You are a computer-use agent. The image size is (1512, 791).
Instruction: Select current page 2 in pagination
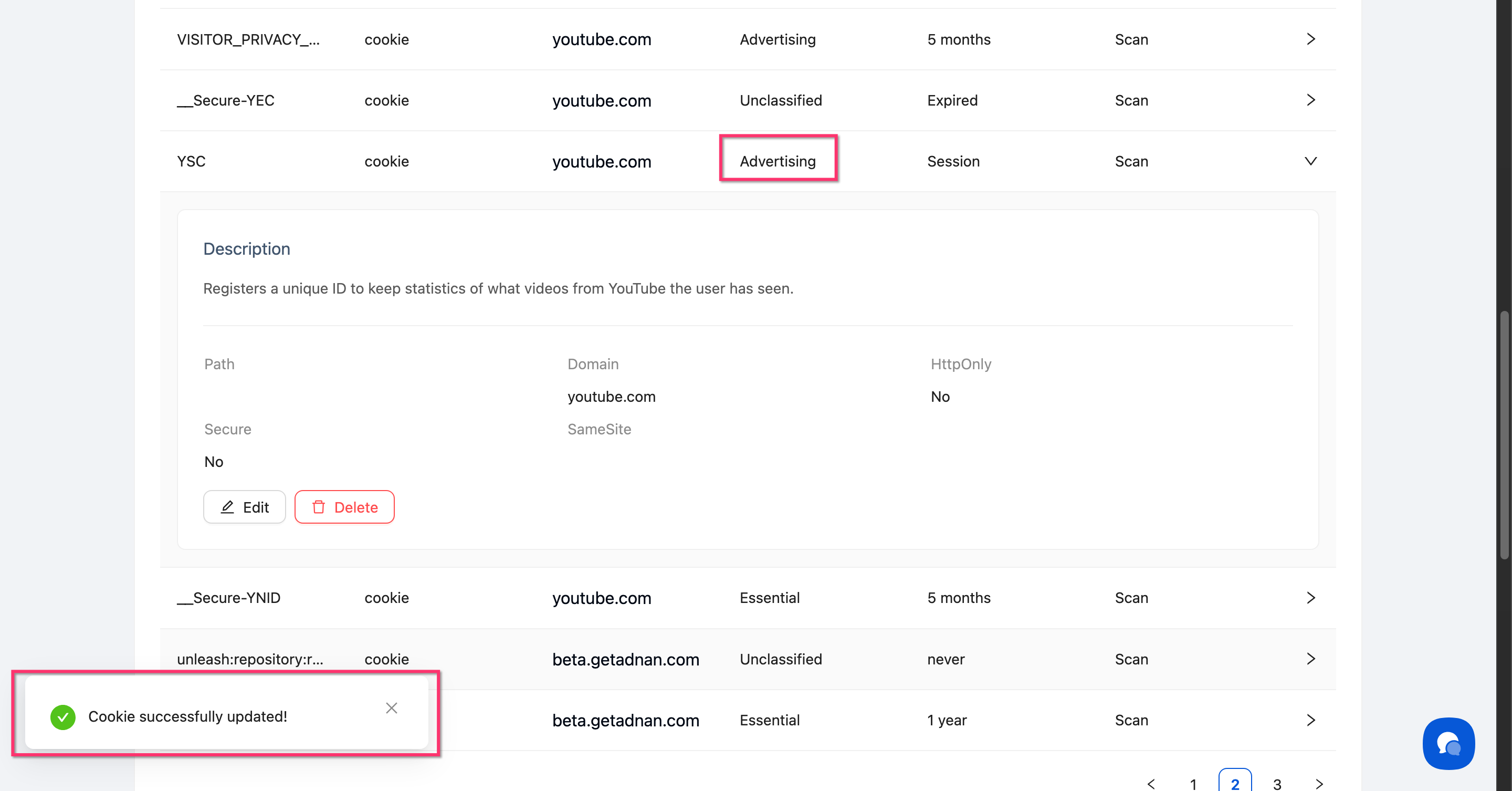point(1235,783)
